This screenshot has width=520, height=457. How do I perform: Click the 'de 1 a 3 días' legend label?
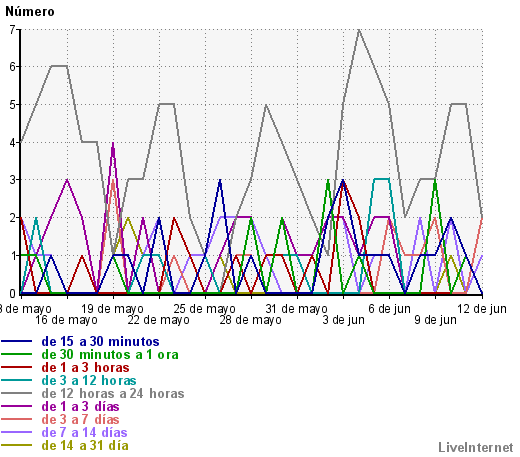click(x=80, y=407)
